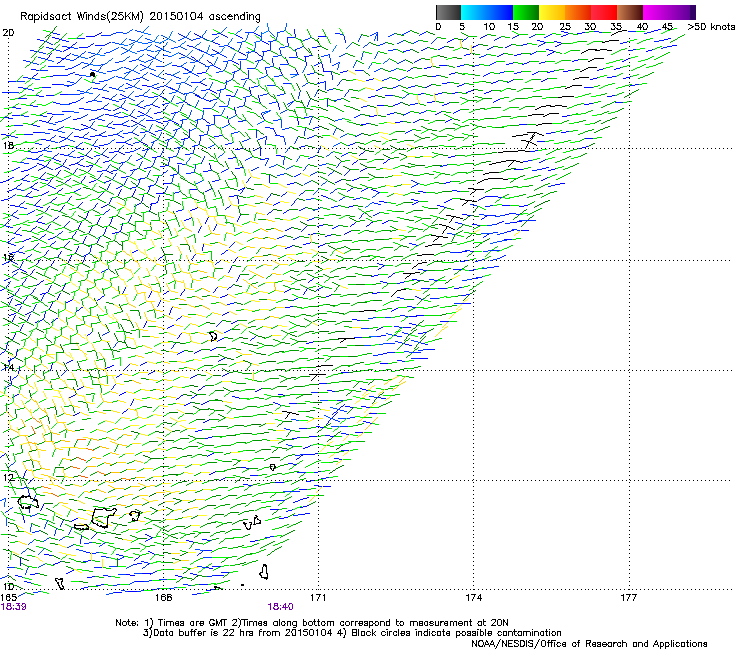Click the legend label 10
The image size is (740, 650).
click(x=489, y=27)
